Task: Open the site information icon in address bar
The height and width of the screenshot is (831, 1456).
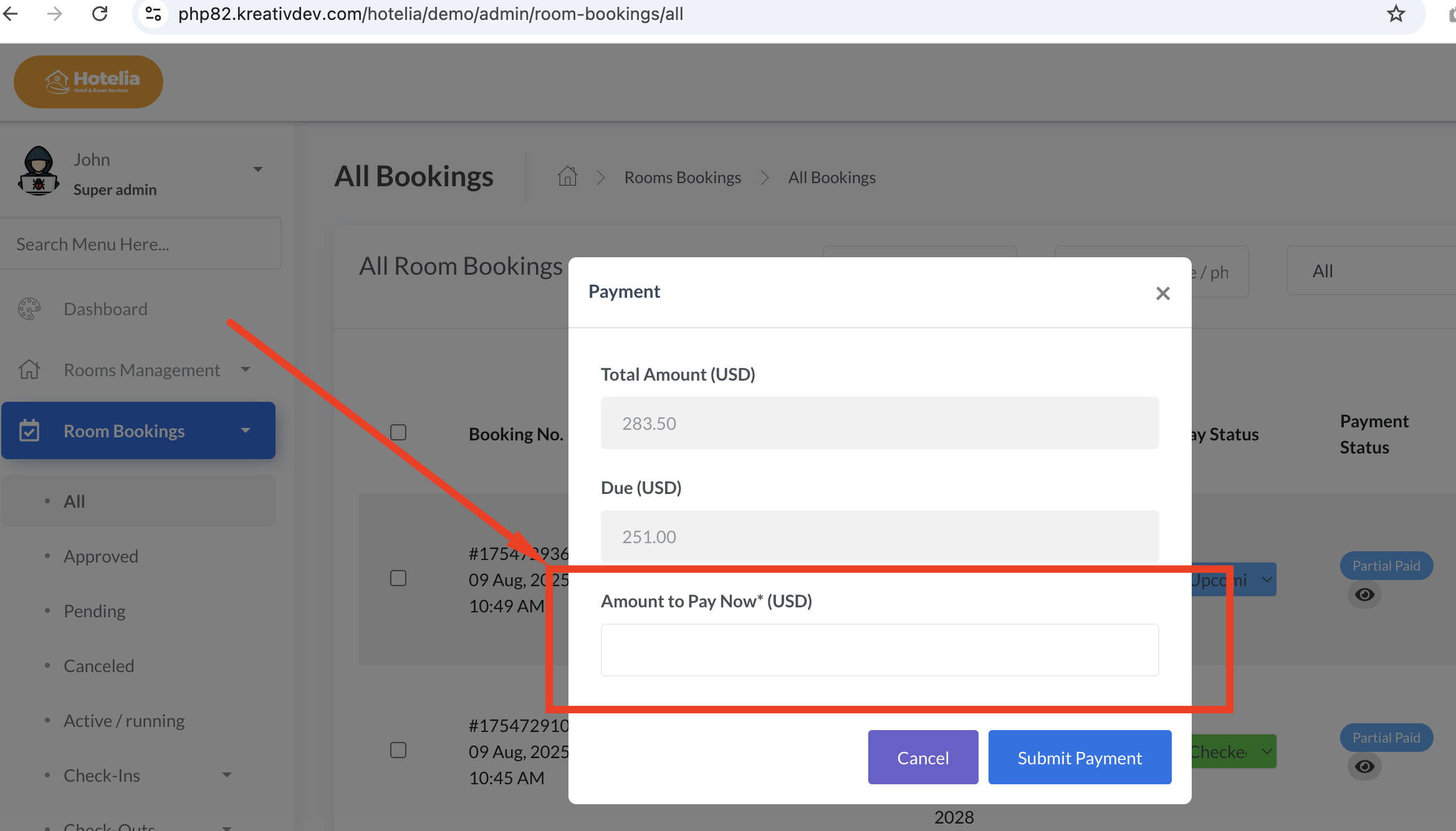Action: (153, 13)
